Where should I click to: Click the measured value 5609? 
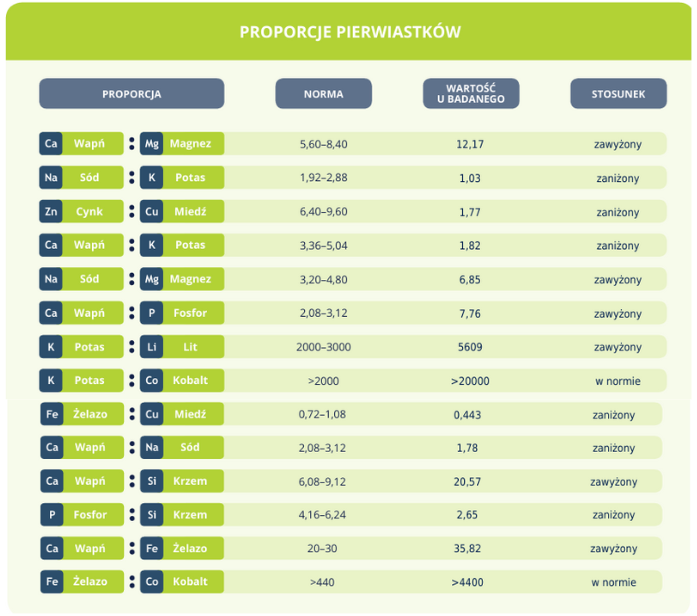470,347
